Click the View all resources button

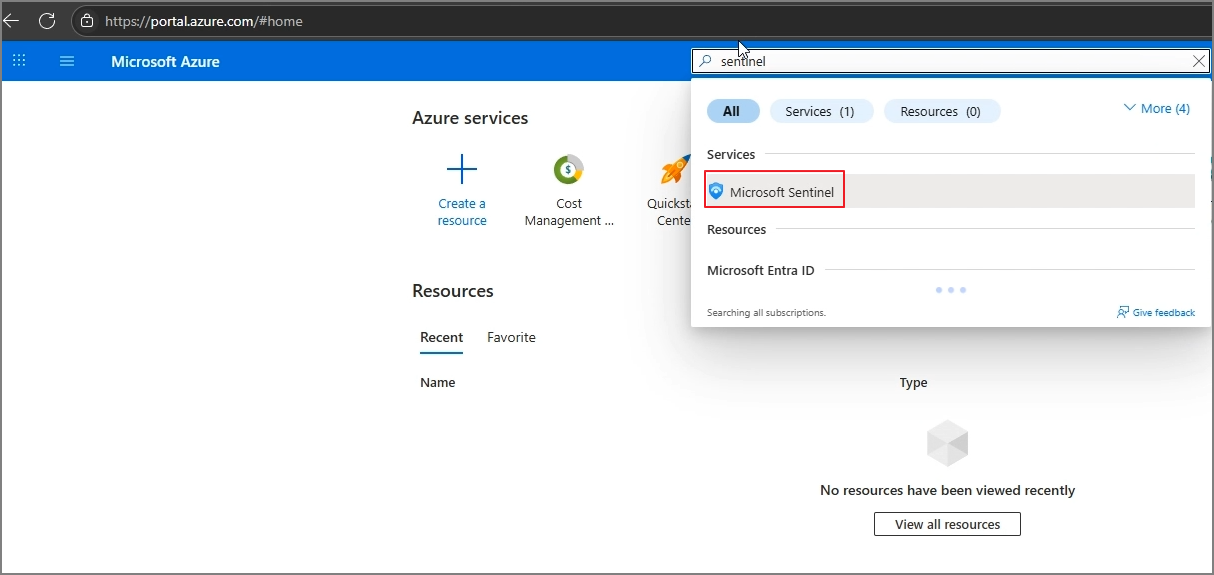[947, 524]
